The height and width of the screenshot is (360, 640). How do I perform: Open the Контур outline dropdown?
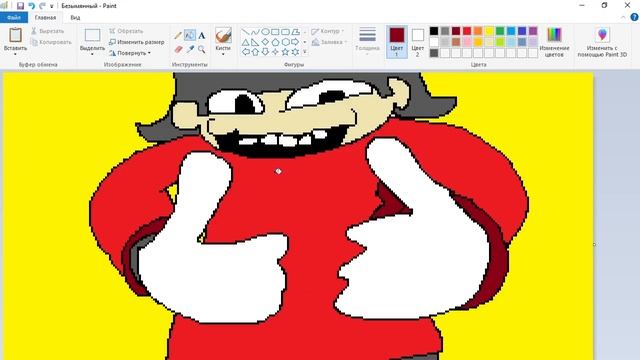point(328,31)
